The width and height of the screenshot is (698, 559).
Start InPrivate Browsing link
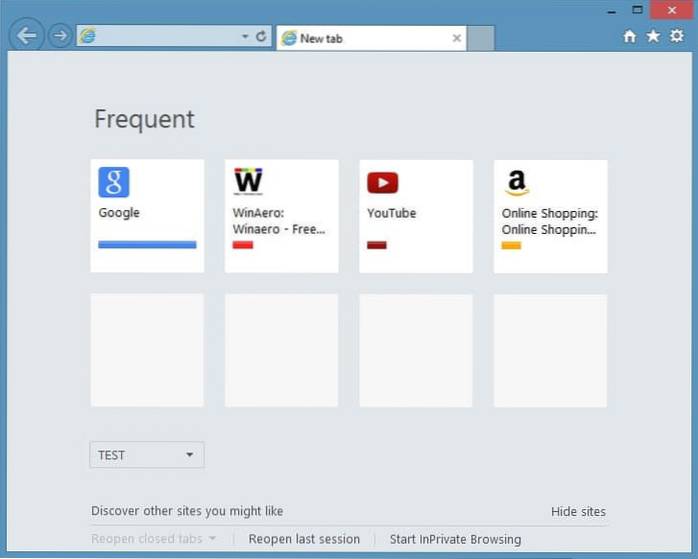pyautogui.click(x=455, y=539)
